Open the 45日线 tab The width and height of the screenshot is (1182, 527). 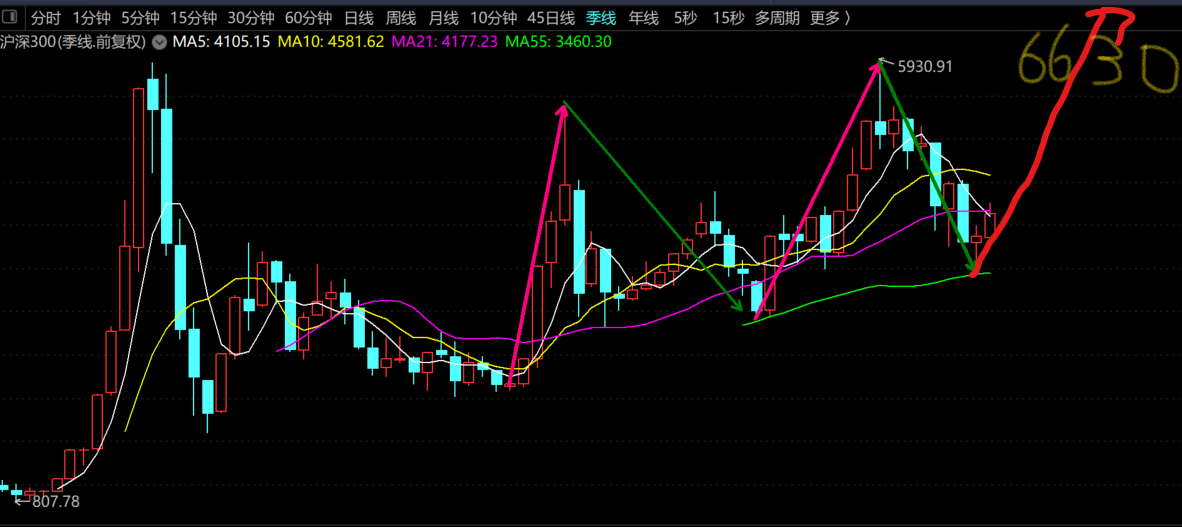pos(550,18)
